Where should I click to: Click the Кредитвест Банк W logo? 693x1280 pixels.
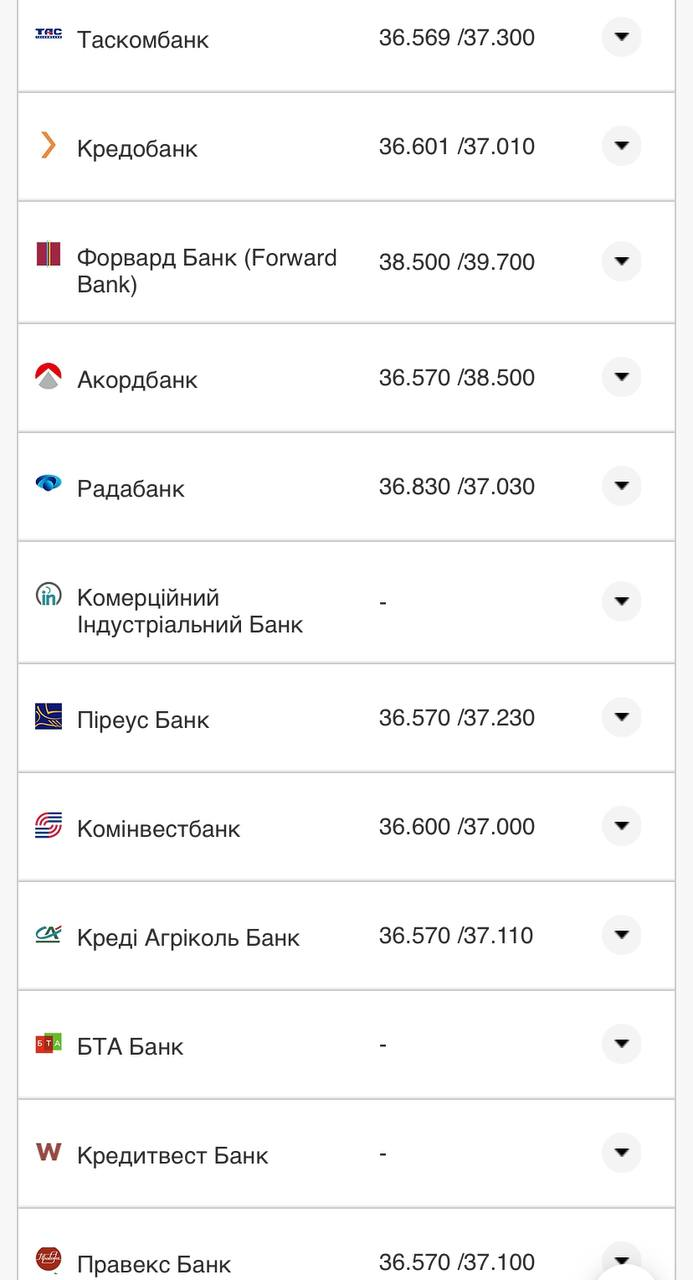[x=48, y=1152]
